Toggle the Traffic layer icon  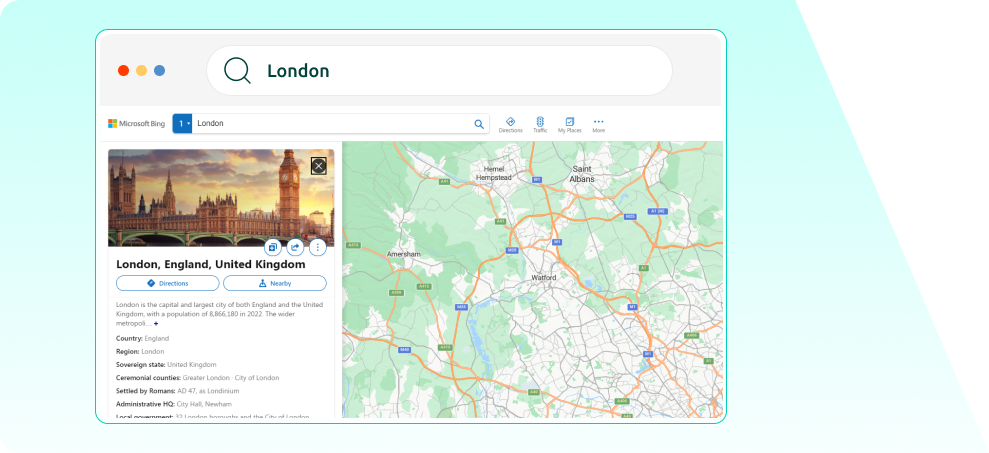click(x=540, y=125)
